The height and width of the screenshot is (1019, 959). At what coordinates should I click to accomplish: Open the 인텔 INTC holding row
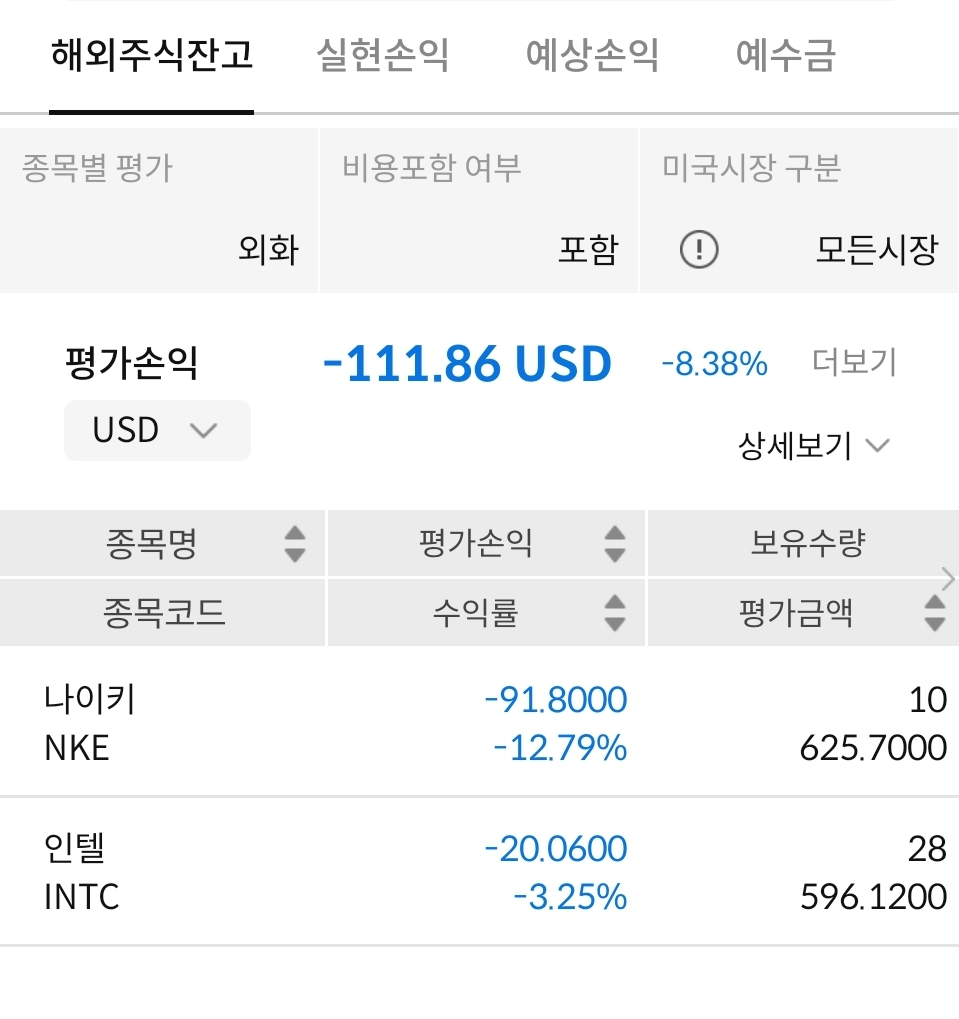pyautogui.click(x=479, y=872)
